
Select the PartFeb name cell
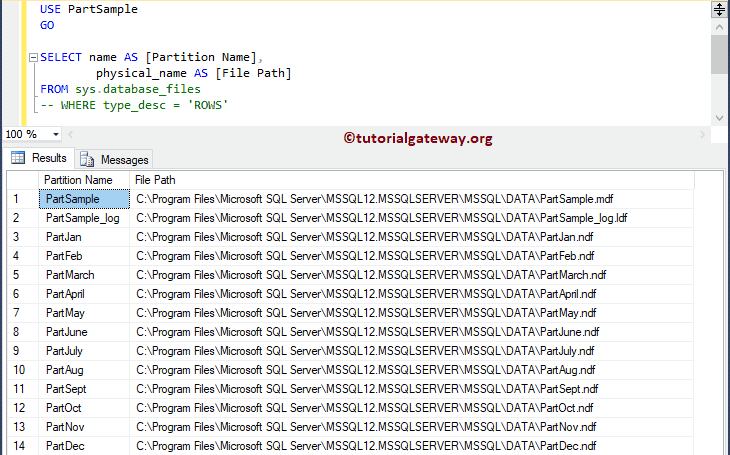[84, 256]
